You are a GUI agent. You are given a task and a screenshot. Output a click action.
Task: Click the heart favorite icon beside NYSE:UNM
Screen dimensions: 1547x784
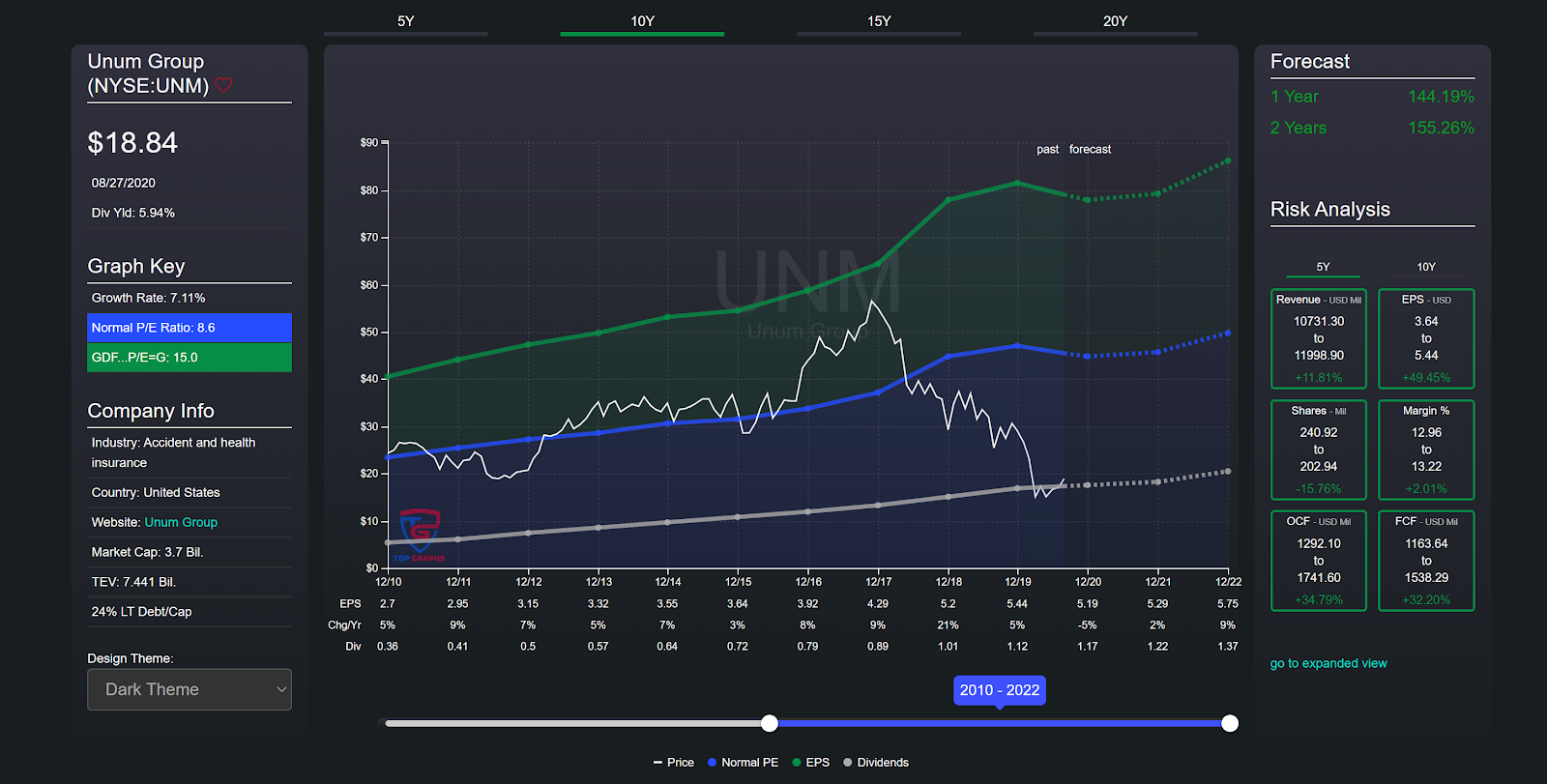coord(223,85)
